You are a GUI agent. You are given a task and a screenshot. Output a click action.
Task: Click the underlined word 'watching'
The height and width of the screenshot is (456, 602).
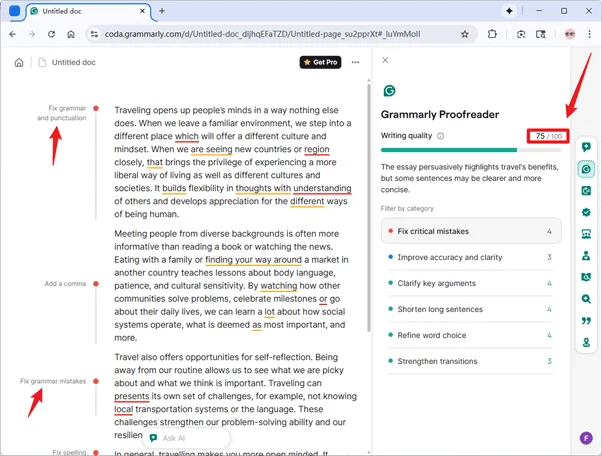[x=279, y=286]
